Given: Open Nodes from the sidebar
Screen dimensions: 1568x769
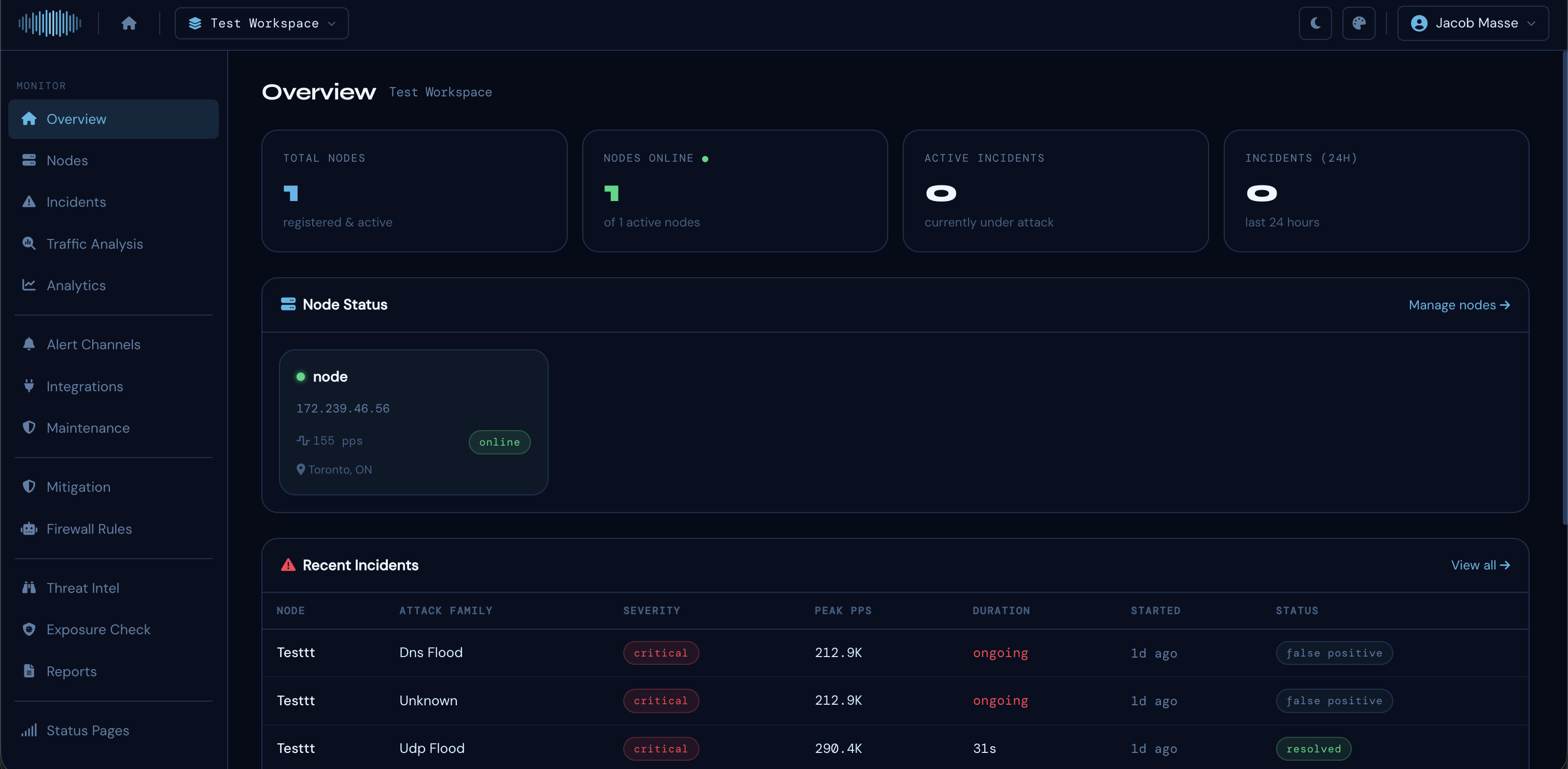Looking at the screenshot, I should 67,161.
